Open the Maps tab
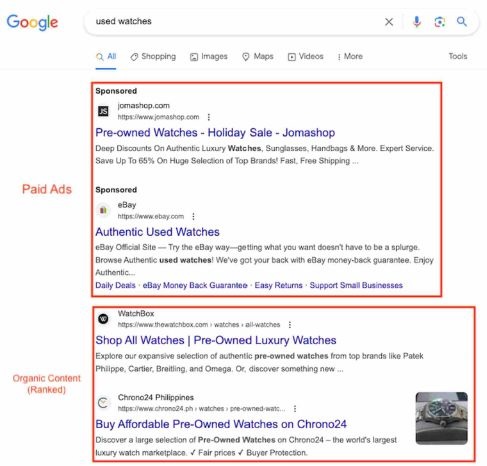The image size is (487, 466). click(x=258, y=57)
